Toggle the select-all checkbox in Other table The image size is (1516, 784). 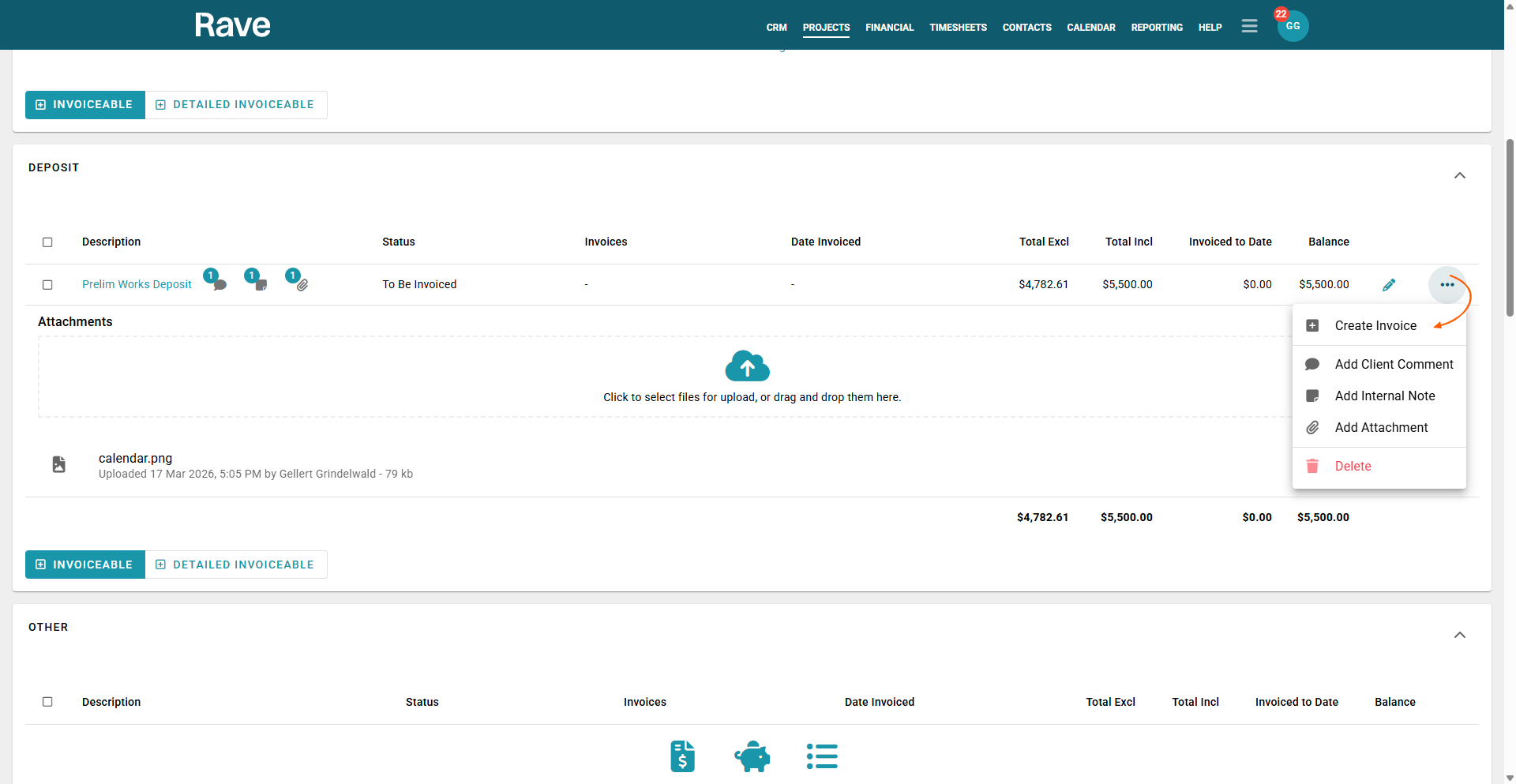click(47, 702)
